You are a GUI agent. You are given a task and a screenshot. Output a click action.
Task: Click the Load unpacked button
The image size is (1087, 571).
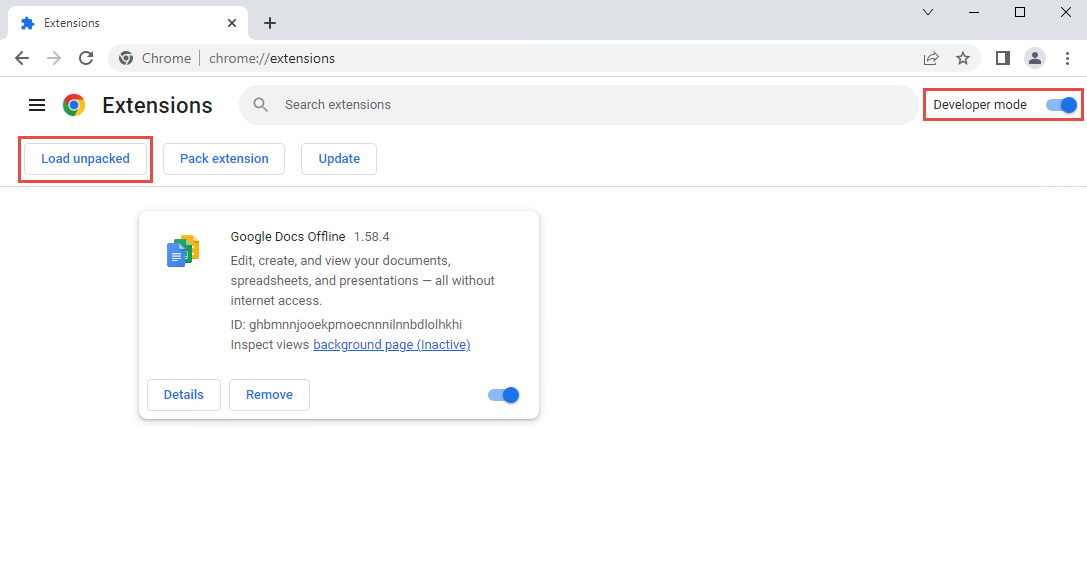tap(85, 159)
